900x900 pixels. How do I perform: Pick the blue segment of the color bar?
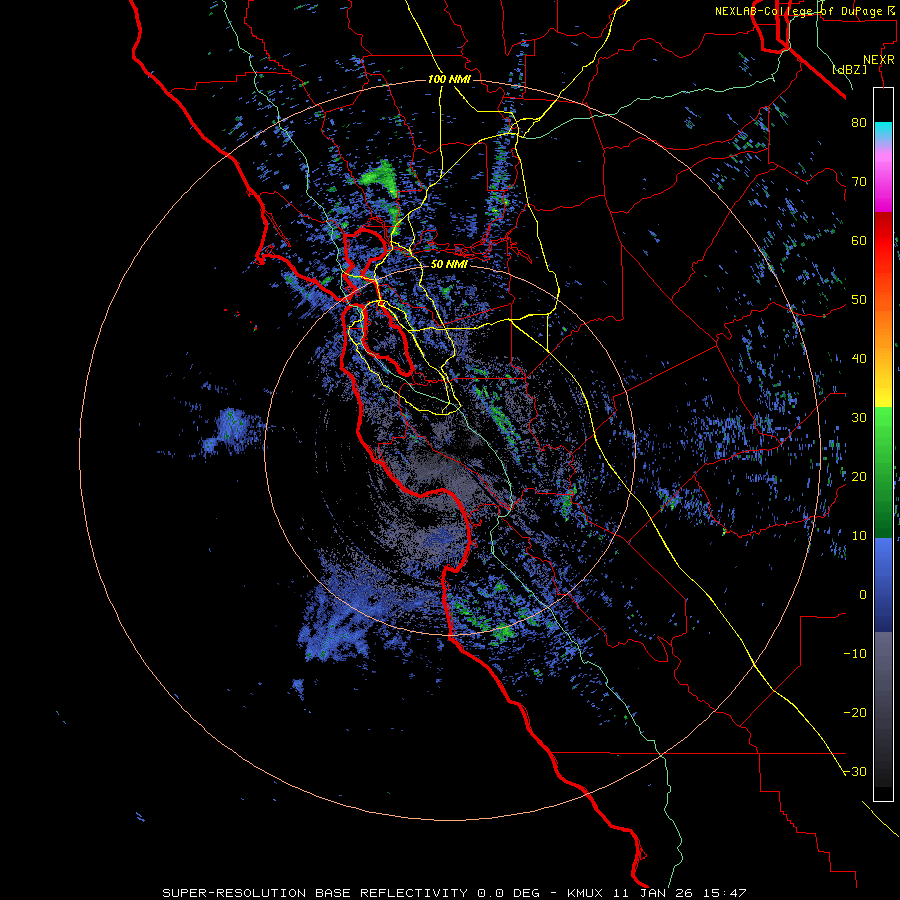(x=883, y=585)
